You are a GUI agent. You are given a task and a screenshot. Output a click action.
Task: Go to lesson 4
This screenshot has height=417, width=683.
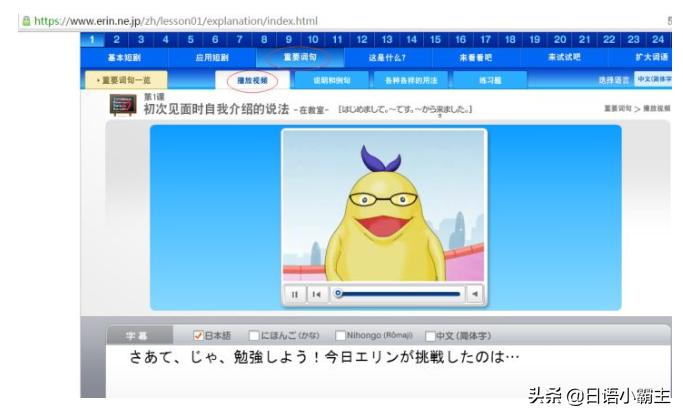pos(165,40)
